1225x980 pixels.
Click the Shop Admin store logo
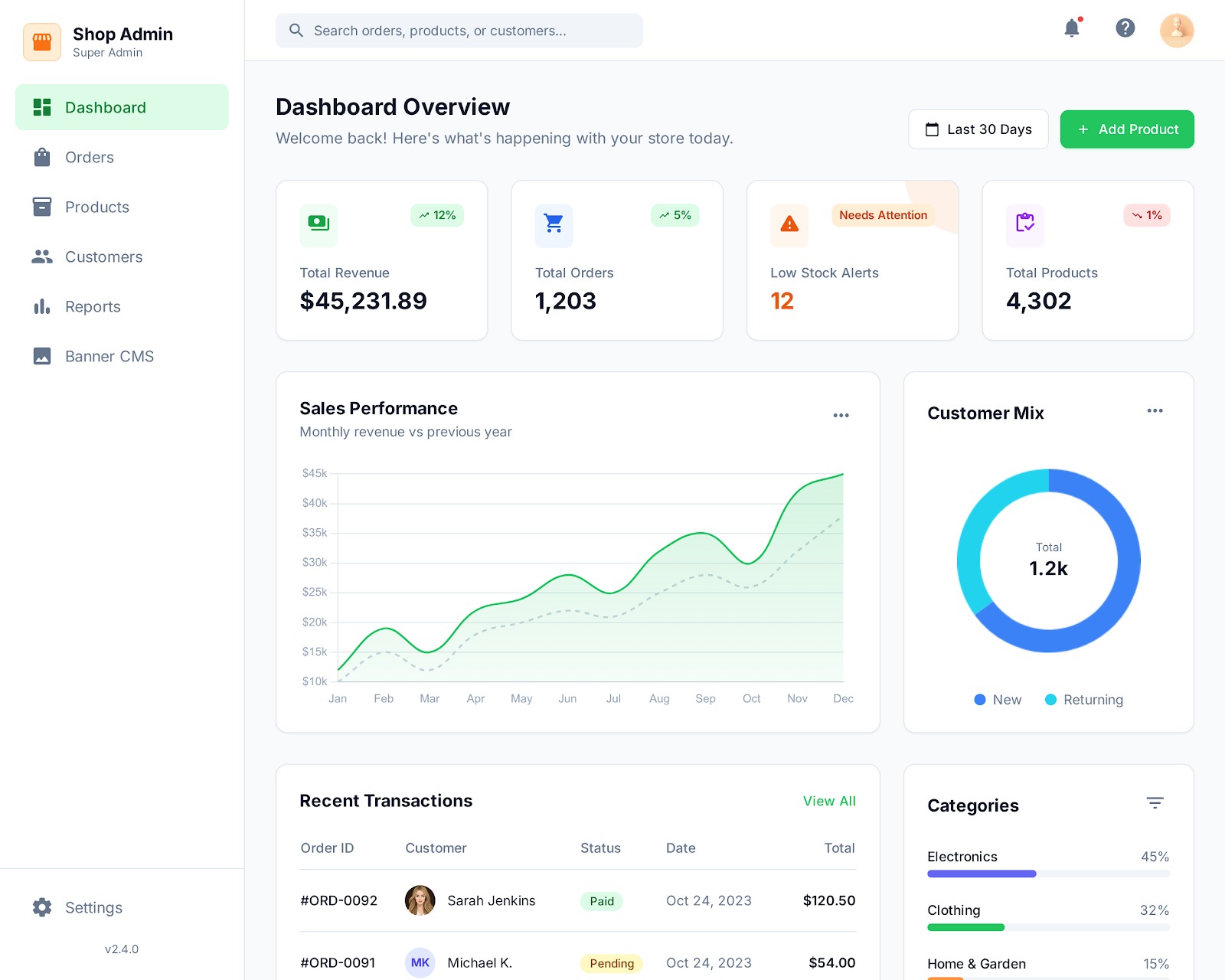[x=42, y=42]
